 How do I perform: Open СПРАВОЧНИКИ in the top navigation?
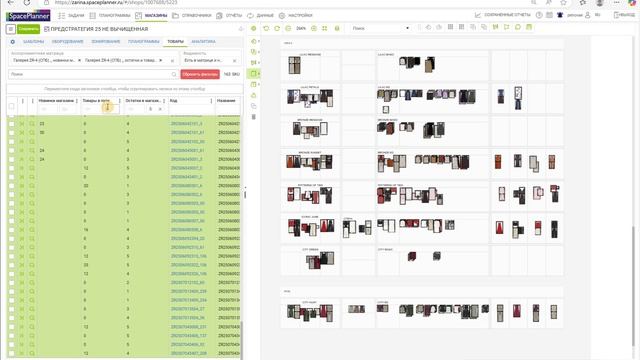(192, 16)
